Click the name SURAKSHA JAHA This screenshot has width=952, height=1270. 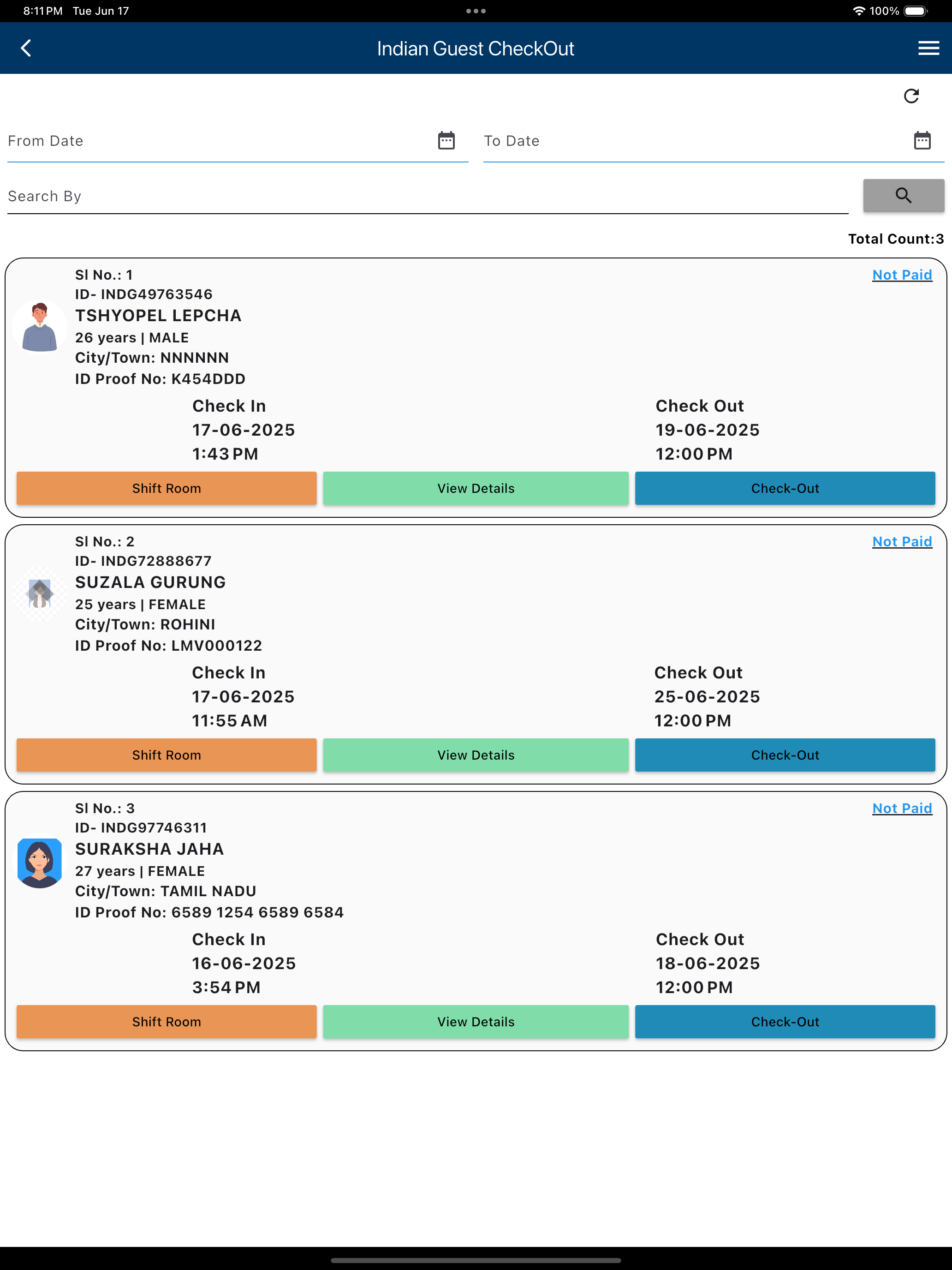(150, 849)
